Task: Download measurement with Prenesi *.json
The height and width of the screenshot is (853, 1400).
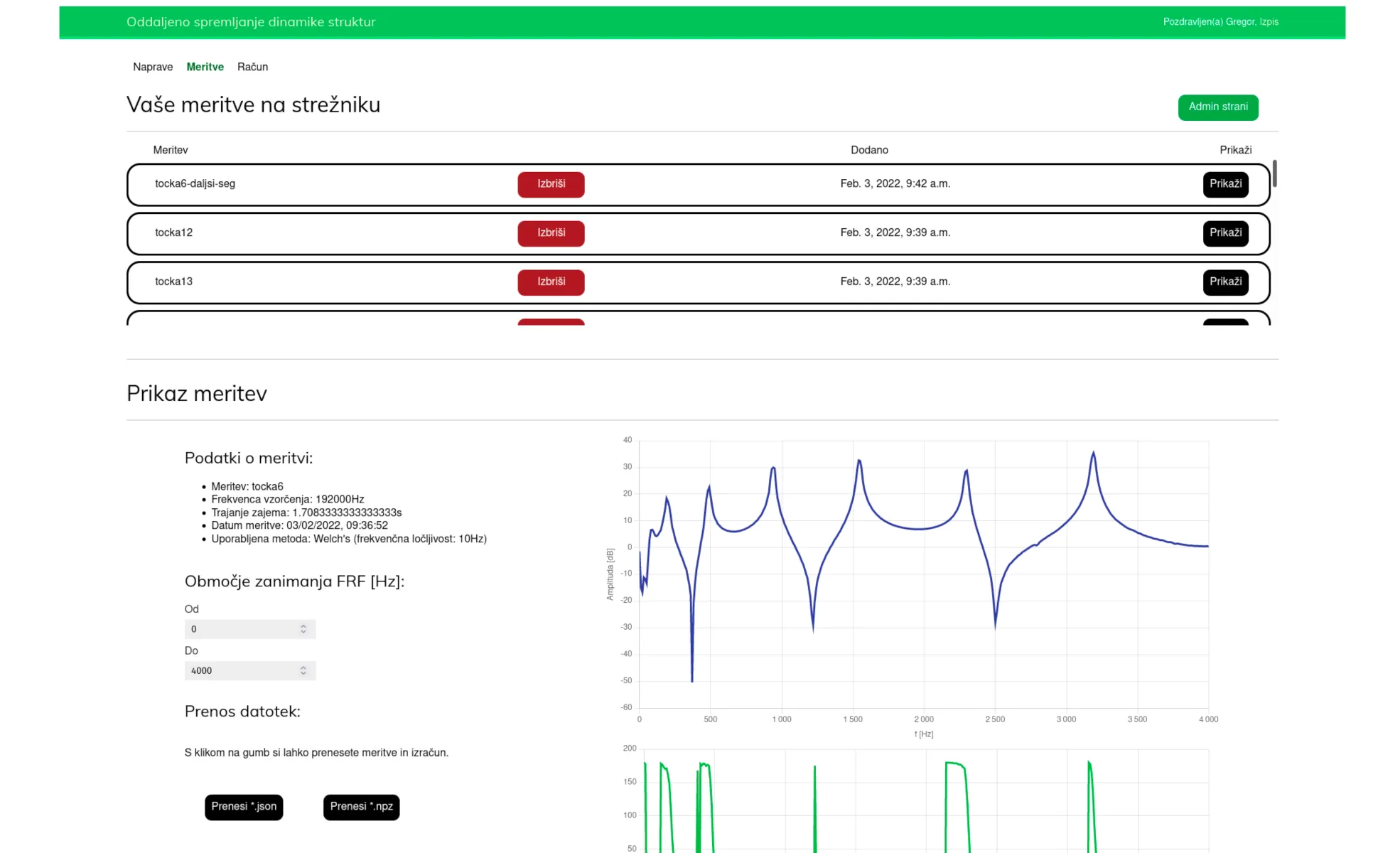Action: point(244,807)
